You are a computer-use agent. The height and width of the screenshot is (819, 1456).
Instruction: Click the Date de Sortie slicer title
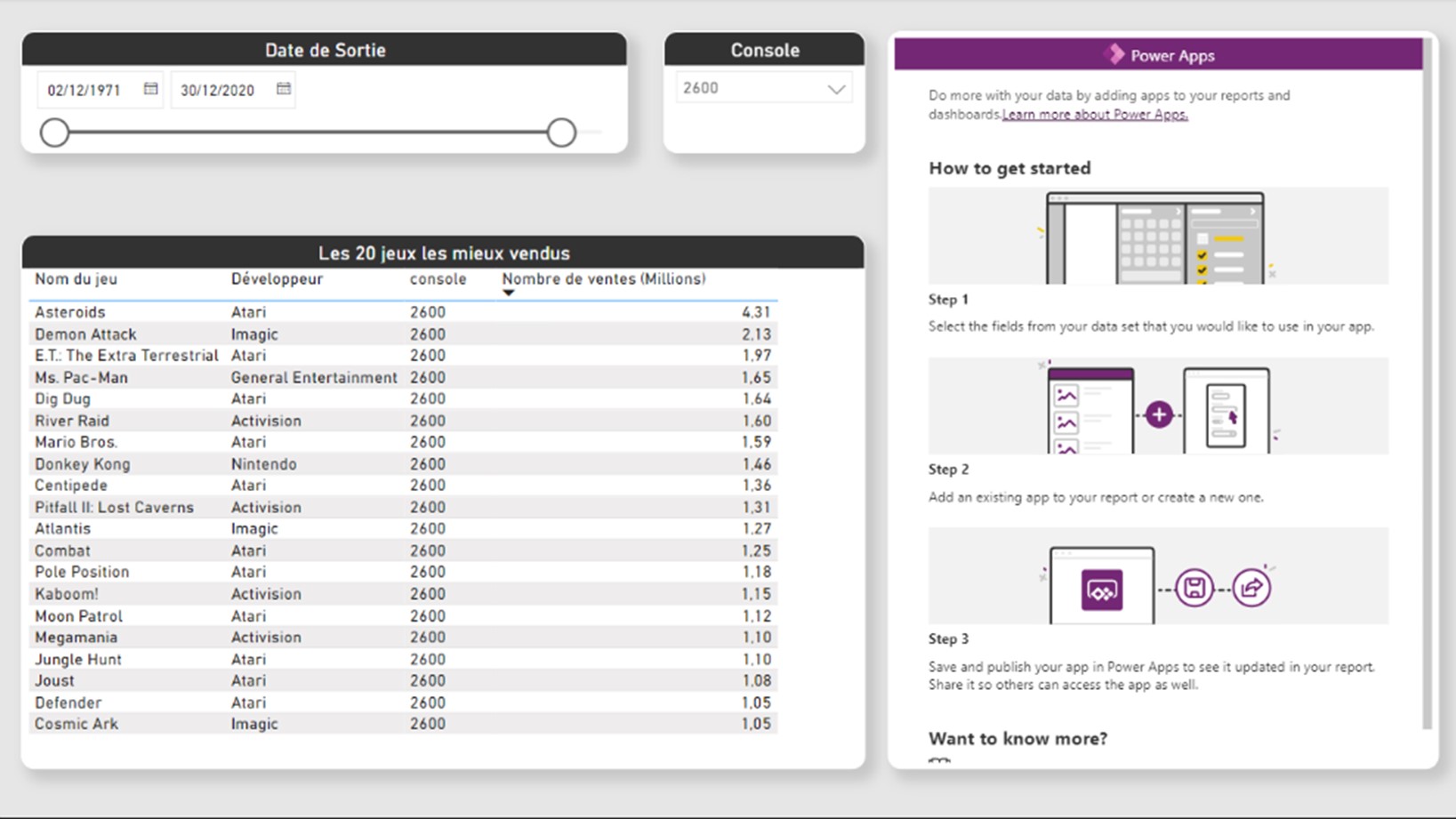[x=326, y=50]
